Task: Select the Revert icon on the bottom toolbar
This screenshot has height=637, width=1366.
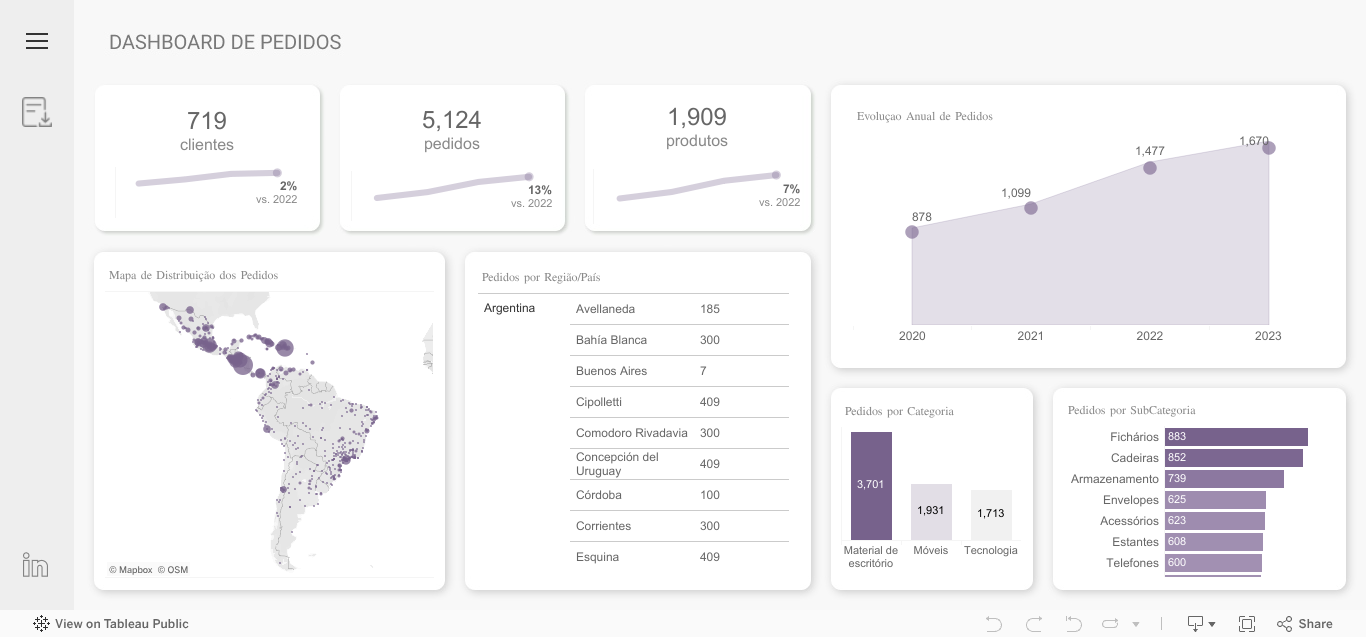Action: click(1071, 623)
